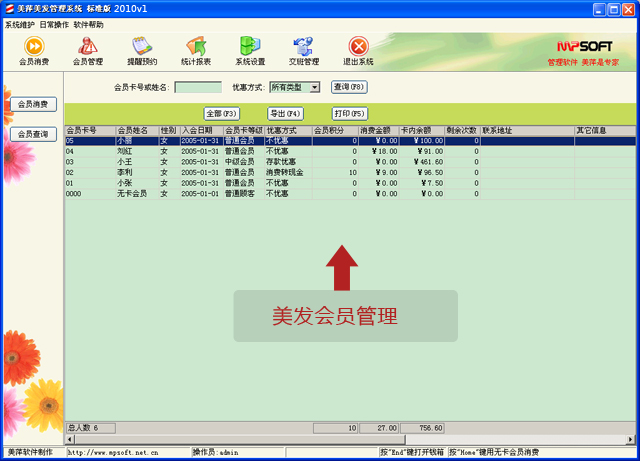Click the MPSOFT logo
The width and height of the screenshot is (640, 461).
click(x=583, y=46)
